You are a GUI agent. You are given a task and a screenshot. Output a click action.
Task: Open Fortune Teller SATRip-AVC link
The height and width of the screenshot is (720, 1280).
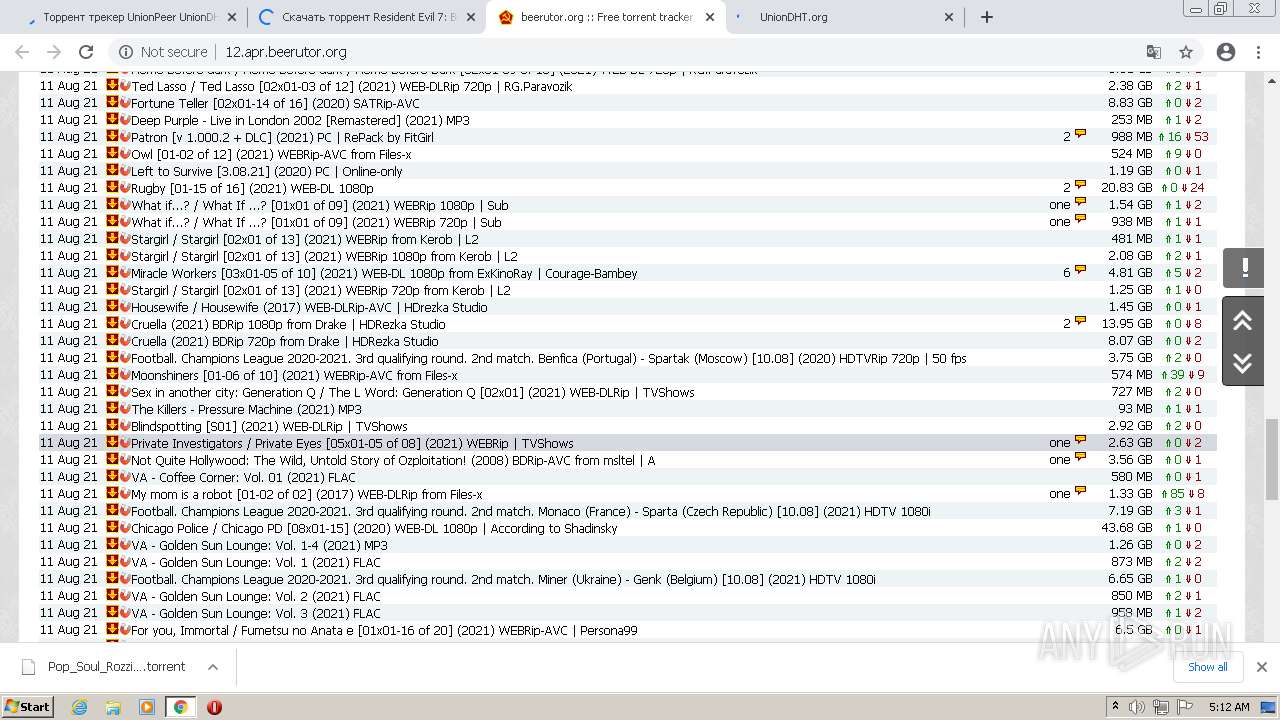point(276,104)
